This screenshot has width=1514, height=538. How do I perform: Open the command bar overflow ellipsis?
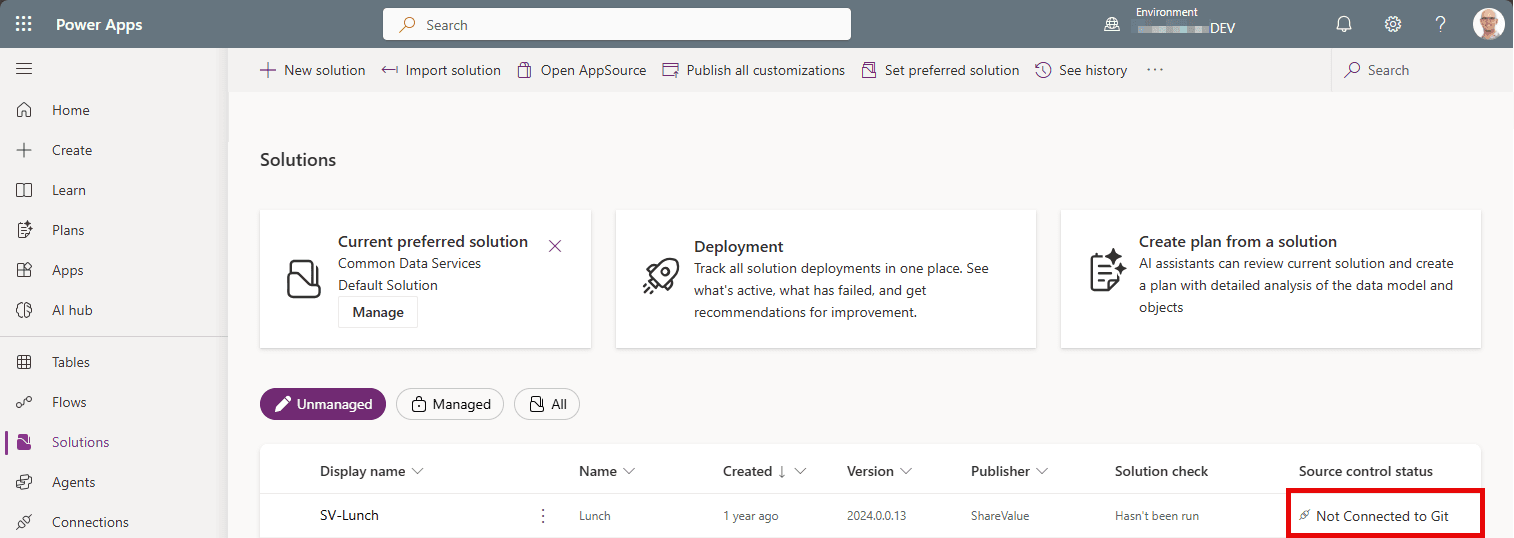[x=1155, y=70]
